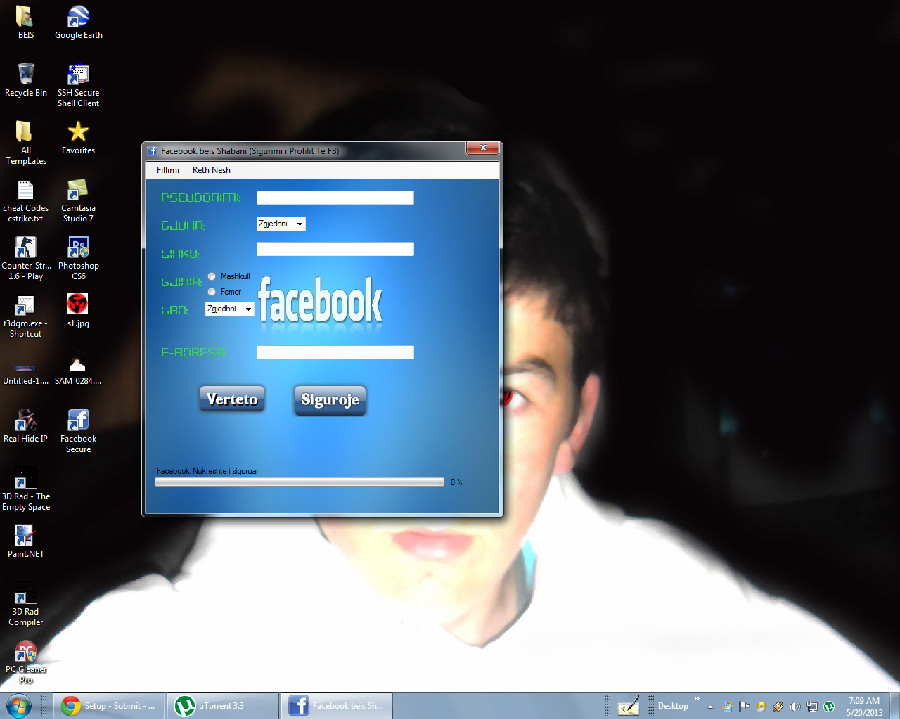Select the Femer radio button
The width and height of the screenshot is (900, 719).
(211, 292)
